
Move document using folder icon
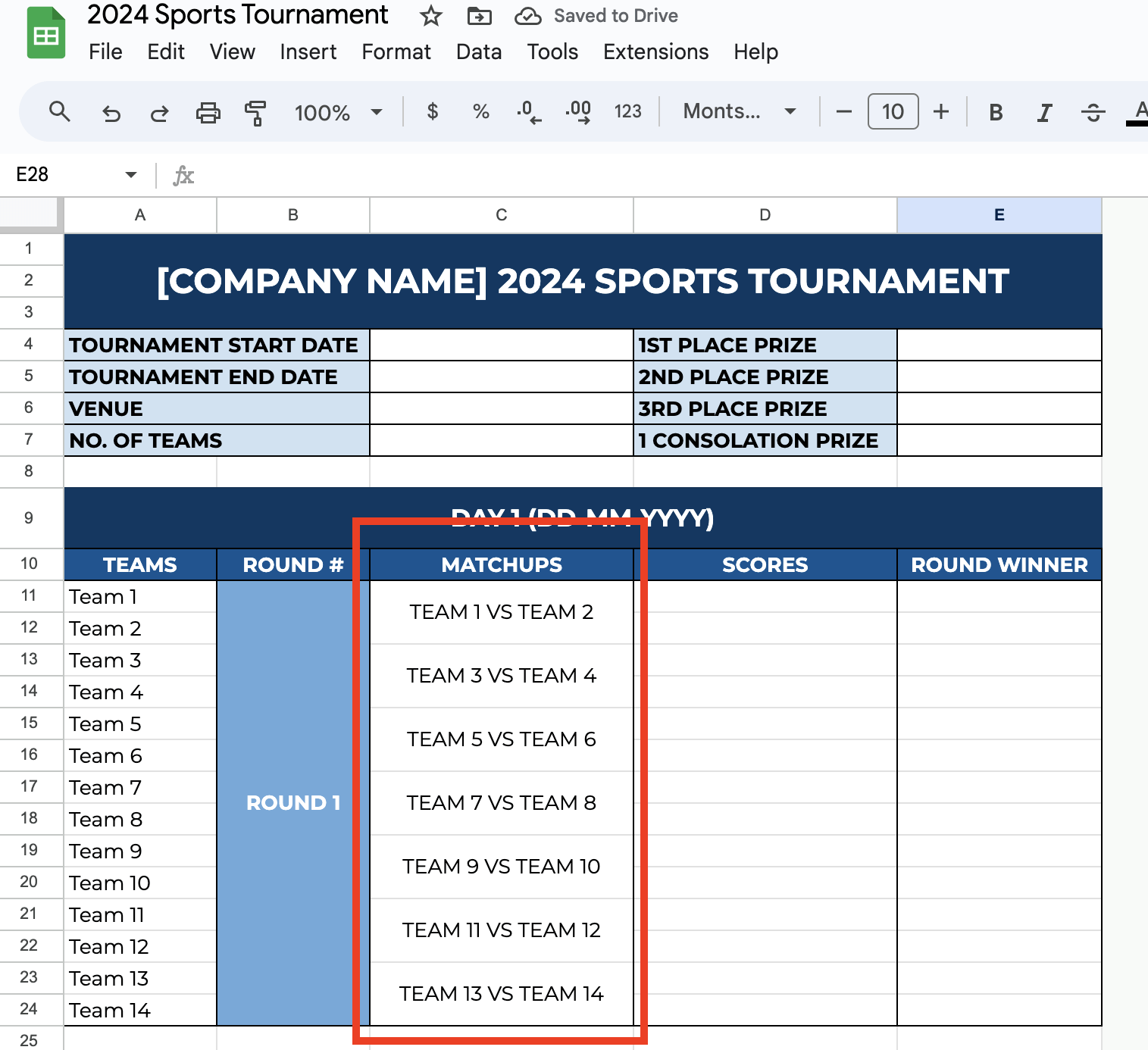point(479,16)
